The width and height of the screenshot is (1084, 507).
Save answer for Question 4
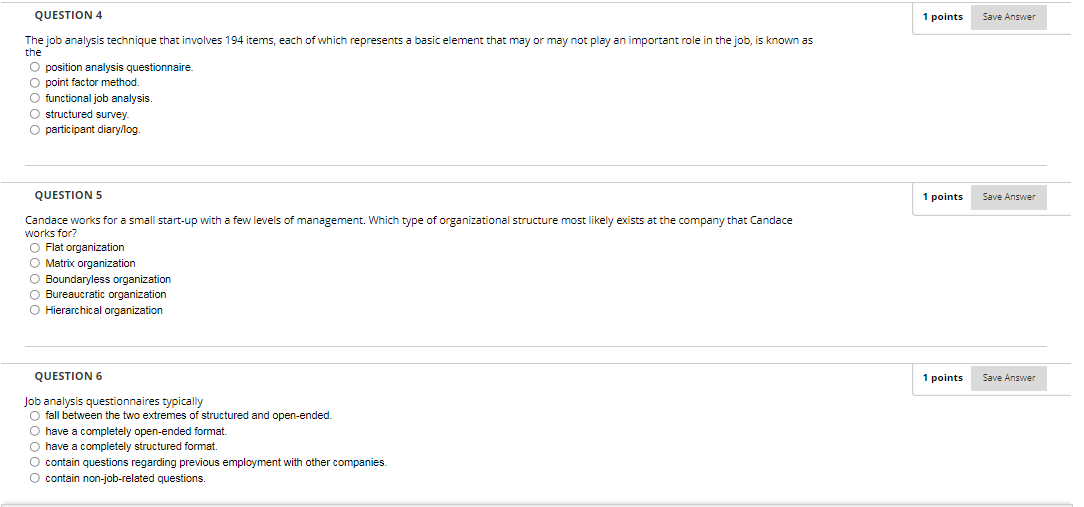coord(1008,17)
